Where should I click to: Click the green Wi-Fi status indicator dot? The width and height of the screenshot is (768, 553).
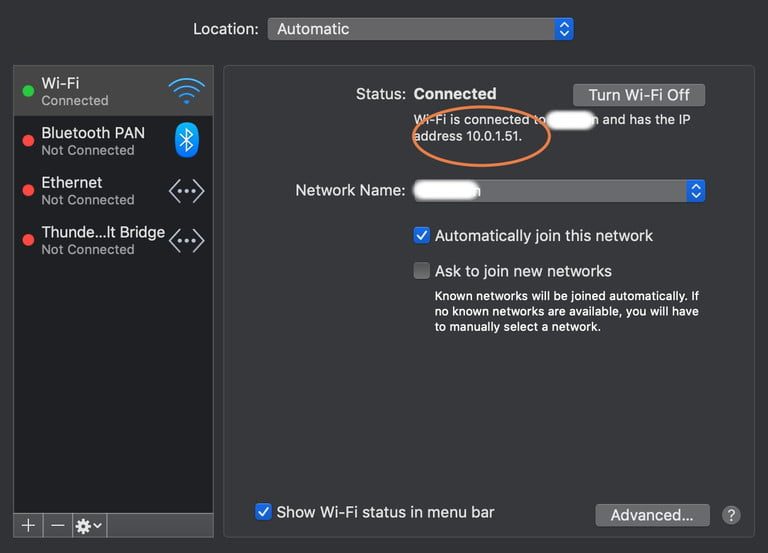coord(28,91)
